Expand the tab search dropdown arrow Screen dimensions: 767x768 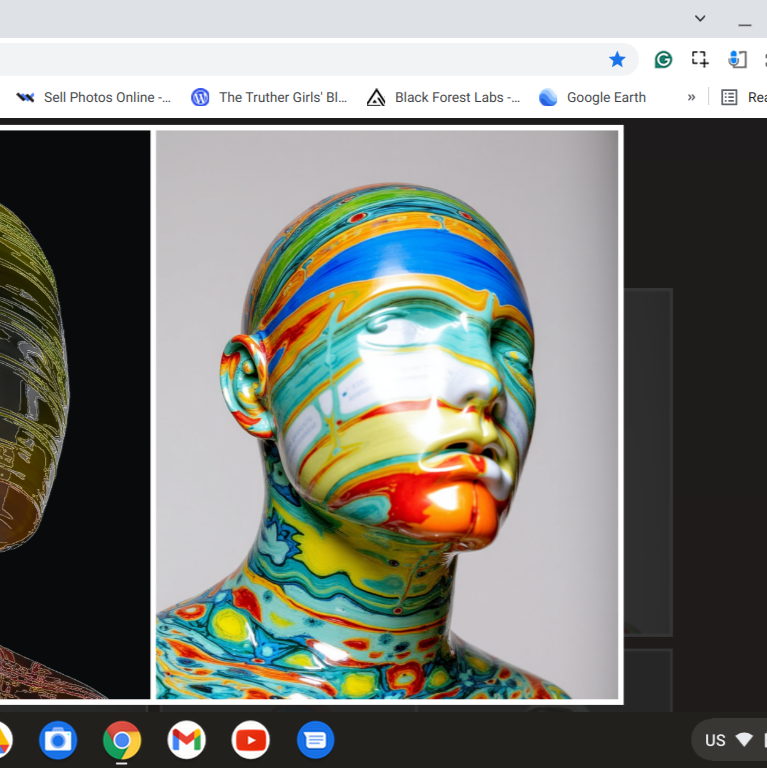pyautogui.click(x=700, y=18)
